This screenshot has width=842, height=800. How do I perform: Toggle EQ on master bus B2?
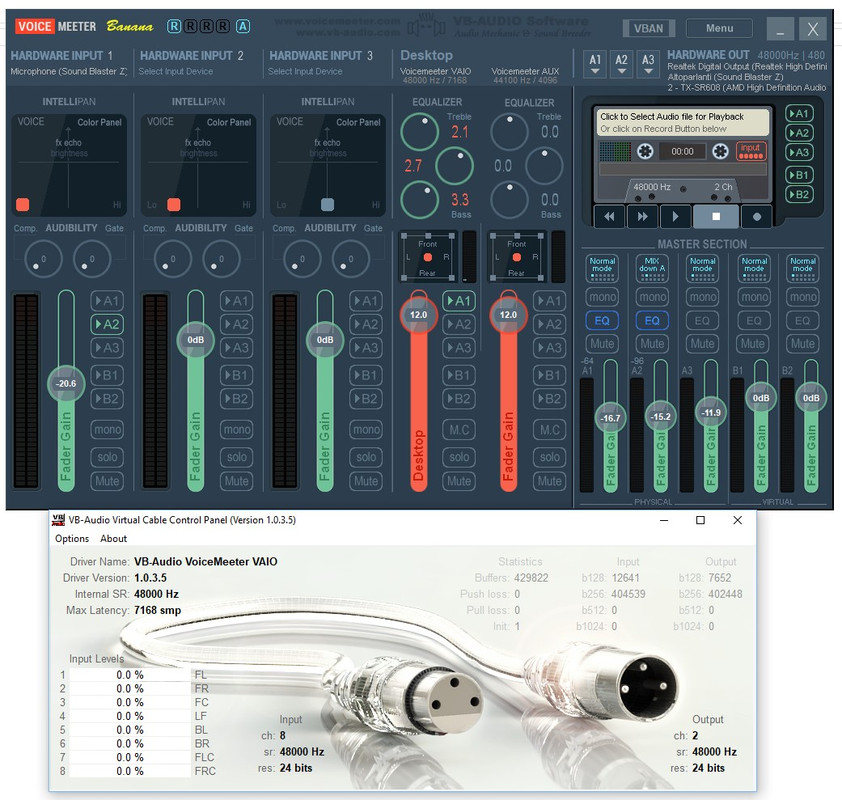(x=802, y=321)
